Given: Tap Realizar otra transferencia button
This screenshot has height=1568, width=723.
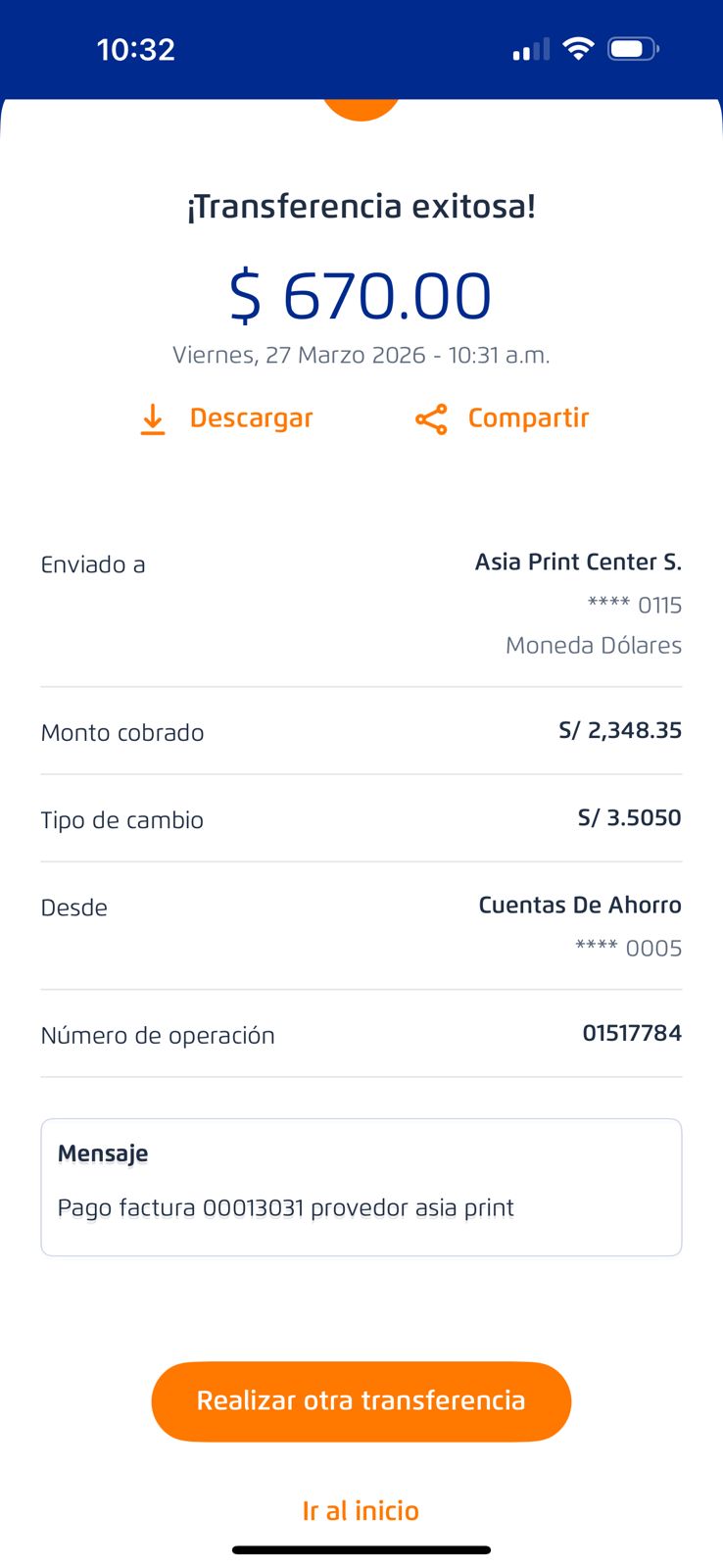Looking at the screenshot, I should (x=361, y=1400).
